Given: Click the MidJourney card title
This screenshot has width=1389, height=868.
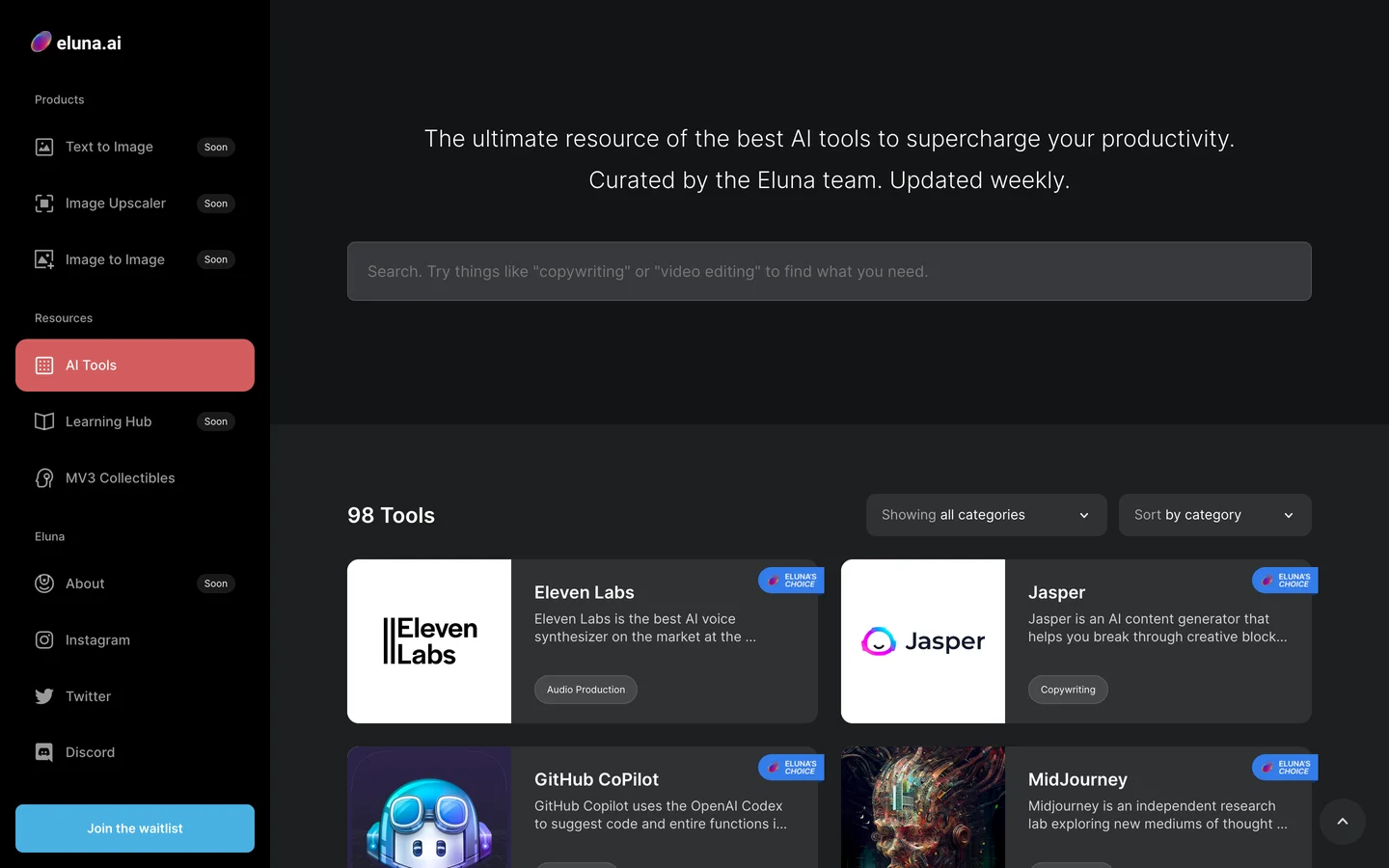Looking at the screenshot, I should click(1077, 779).
